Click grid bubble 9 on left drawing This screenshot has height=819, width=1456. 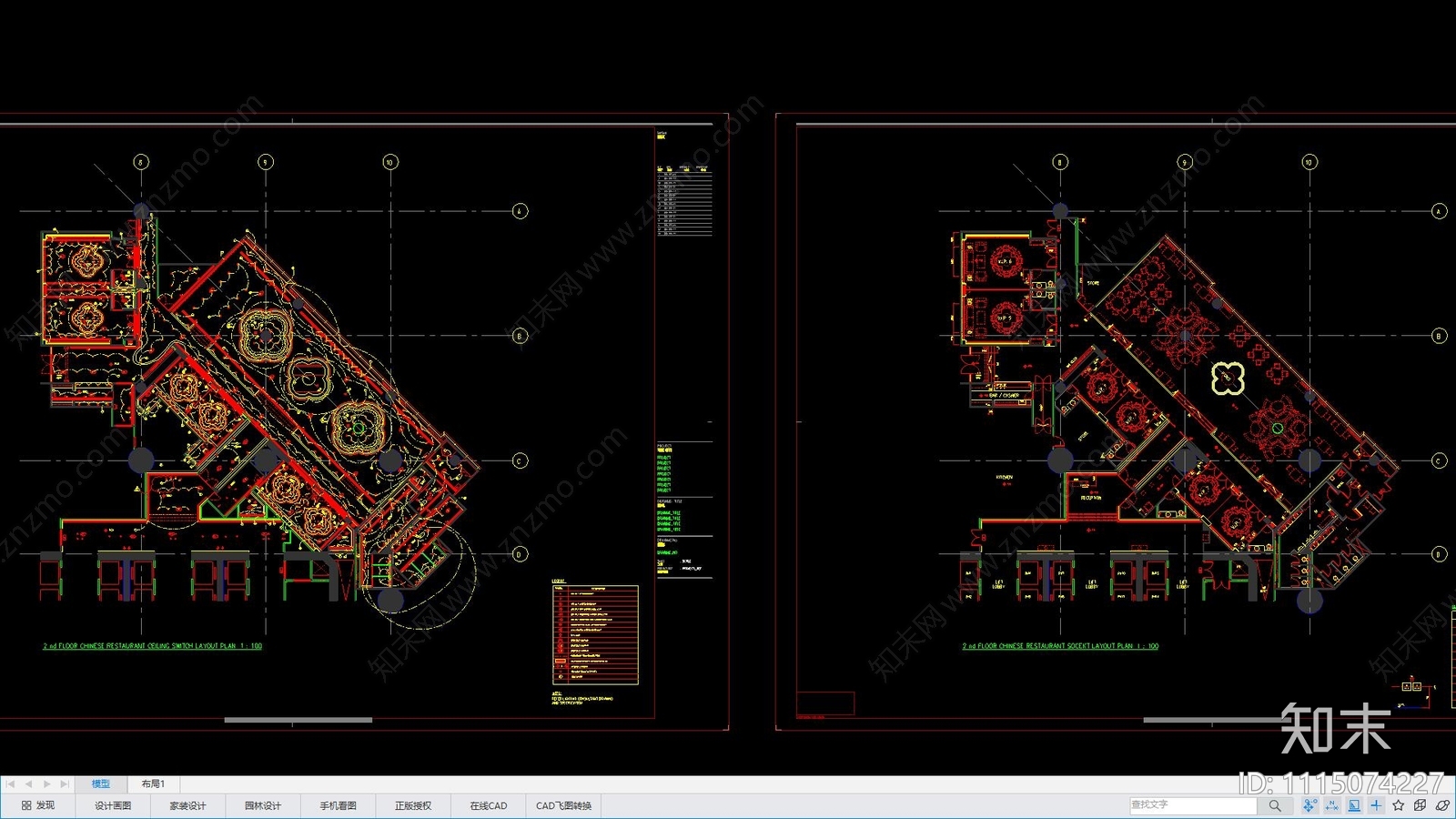click(266, 162)
